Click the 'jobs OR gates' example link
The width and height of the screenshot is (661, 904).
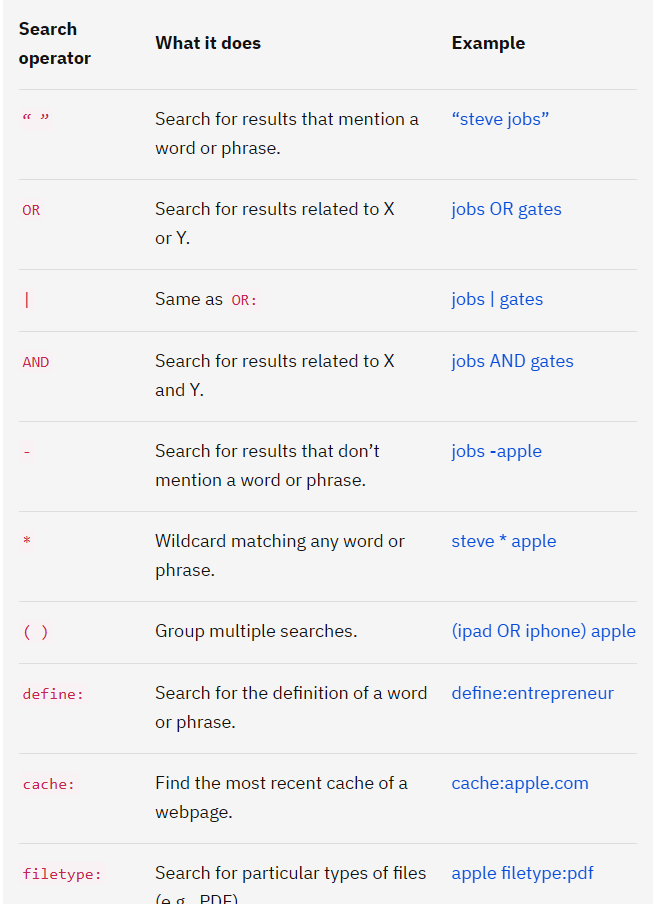[506, 209]
